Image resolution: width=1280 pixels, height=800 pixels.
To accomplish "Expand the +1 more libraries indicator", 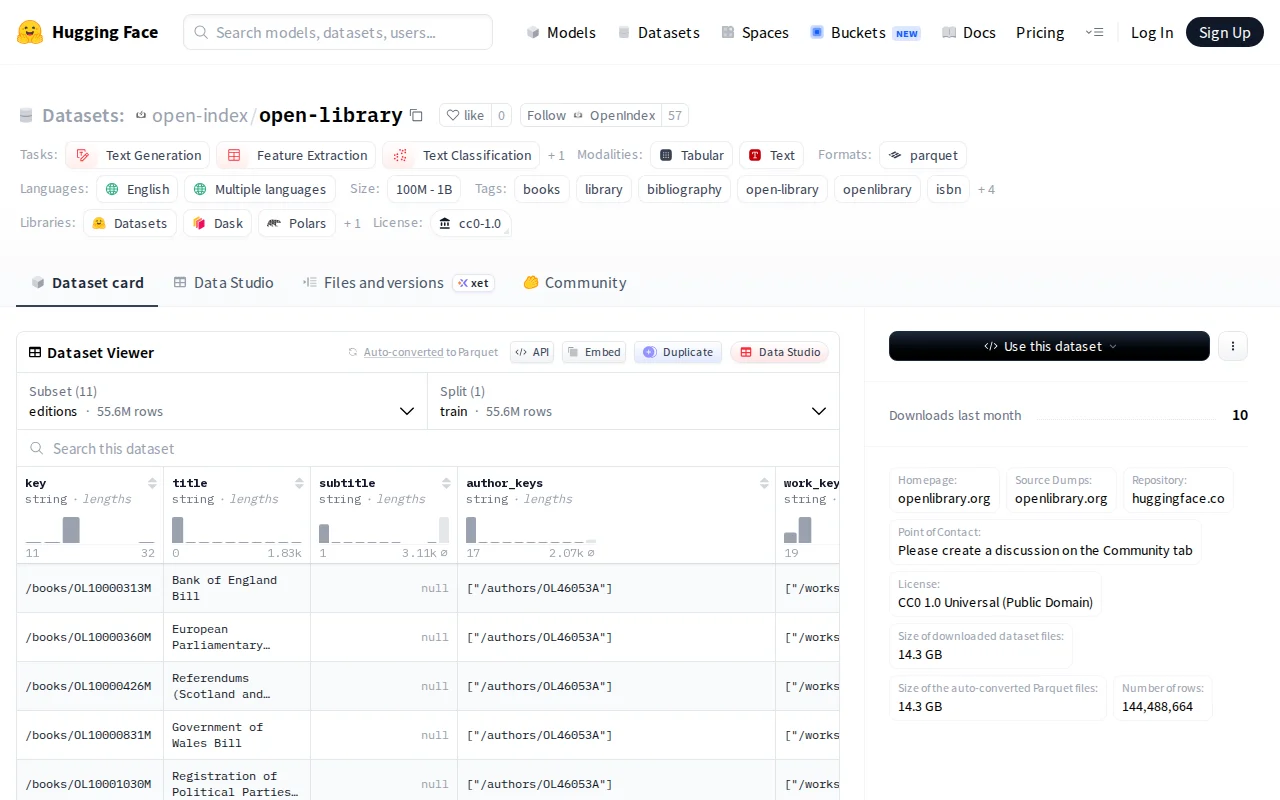I will click(x=352, y=223).
